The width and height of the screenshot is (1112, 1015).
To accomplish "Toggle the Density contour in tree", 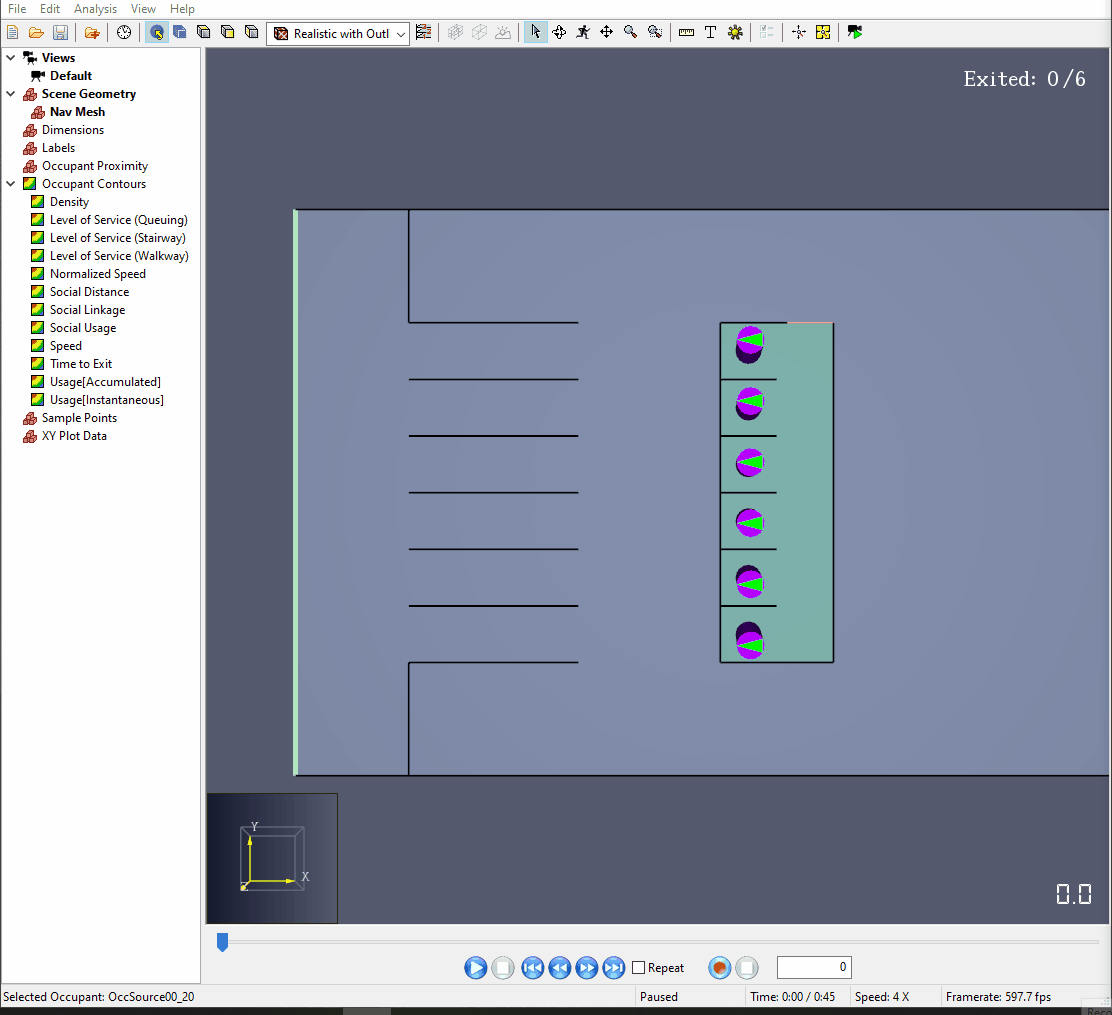I will coord(69,202).
